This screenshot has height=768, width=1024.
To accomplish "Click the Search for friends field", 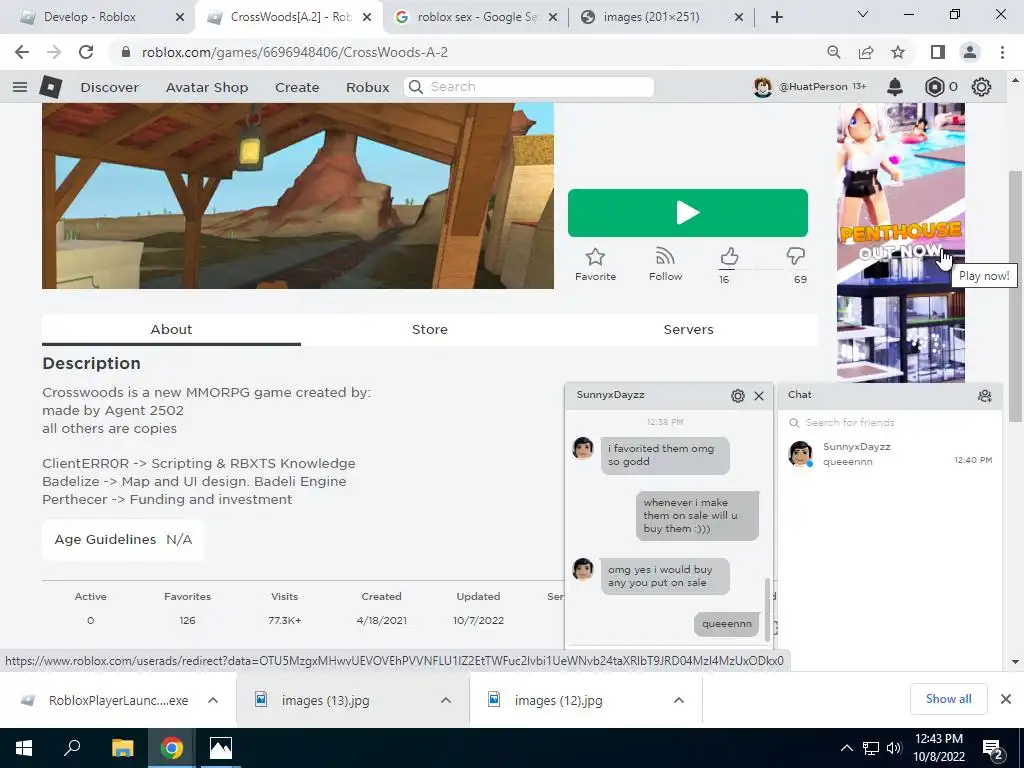I will [x=888, y=423].
